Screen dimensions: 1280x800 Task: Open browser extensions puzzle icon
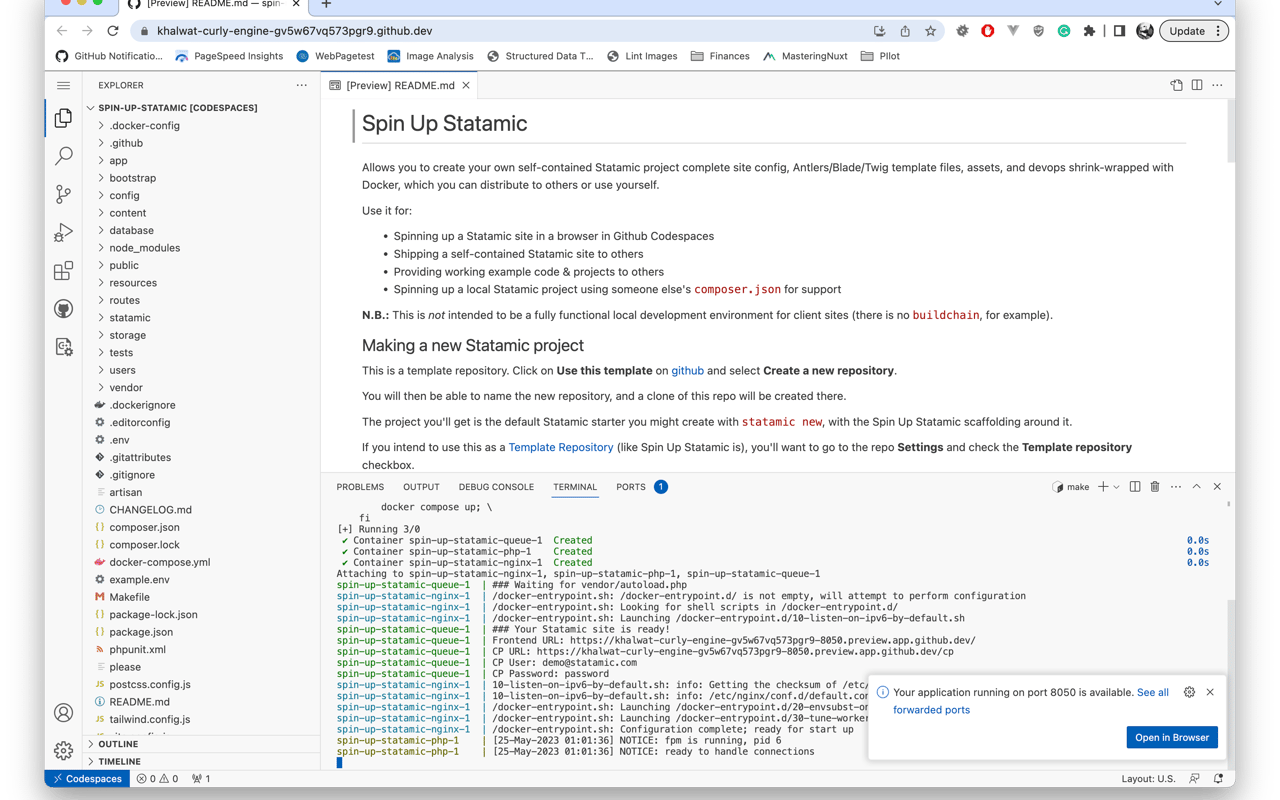(1089, 31)
